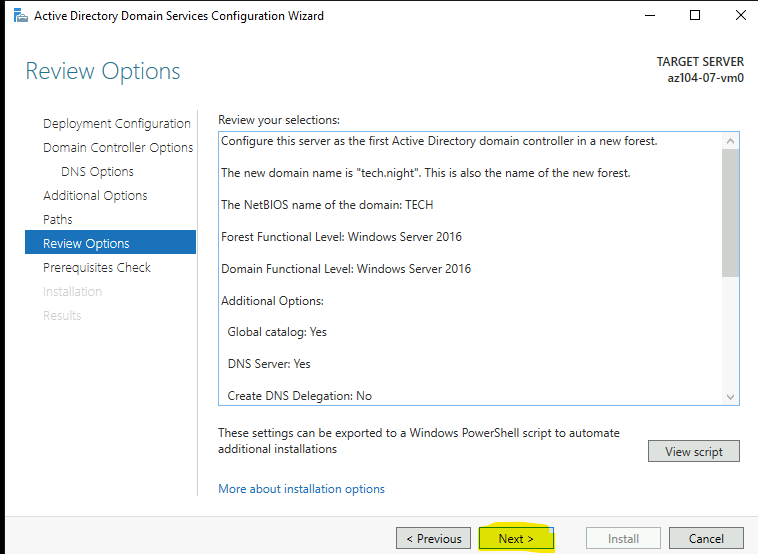Switch to Paths step
The width and height of the screenshot is (758, 554).
(58, 219)
